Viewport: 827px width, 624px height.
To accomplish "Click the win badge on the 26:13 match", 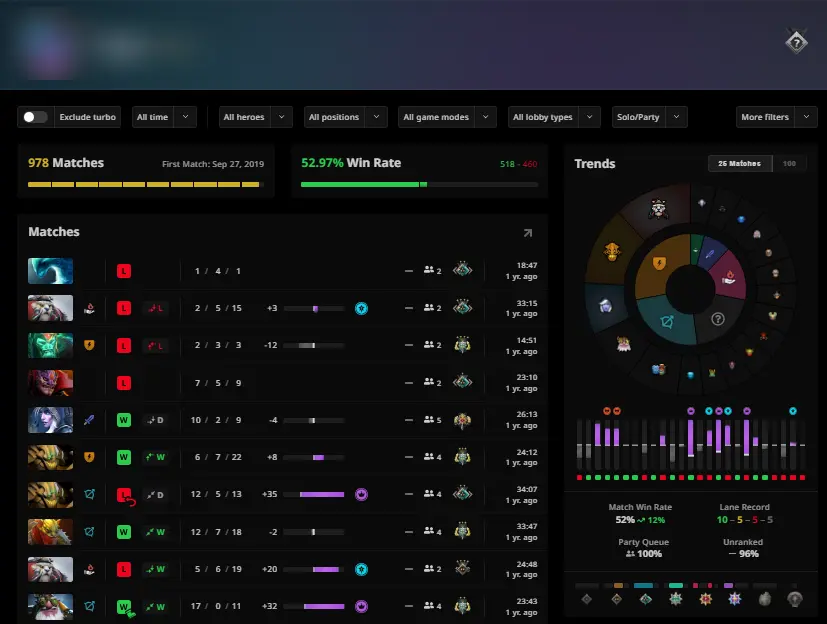I will click(x=123, y=420).
